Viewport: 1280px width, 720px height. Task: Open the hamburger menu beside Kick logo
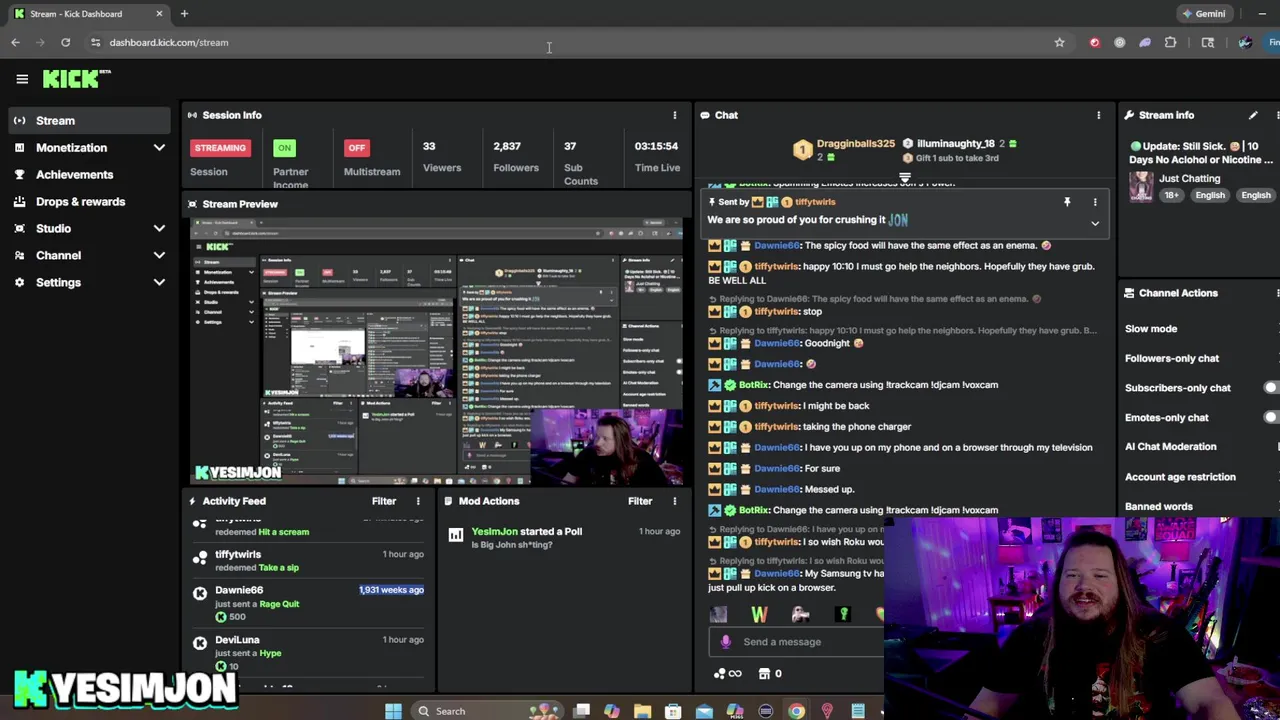point(22,79)
